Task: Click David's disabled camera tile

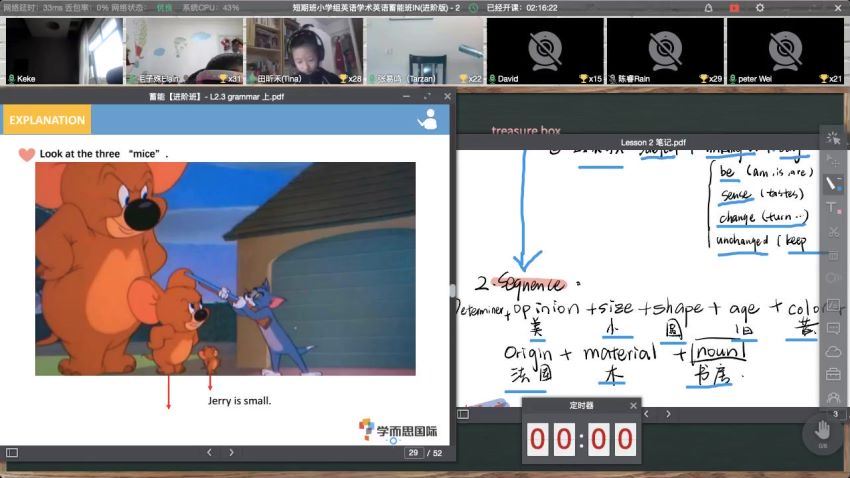Action: tap(545, 51)
